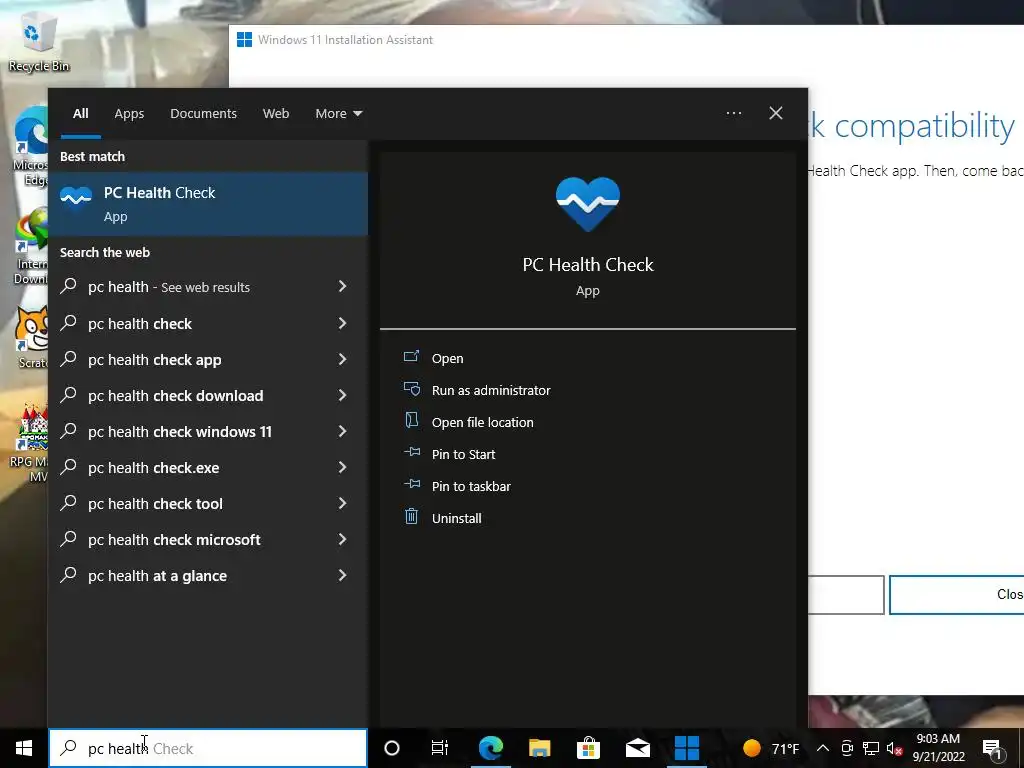Switch to the Documents search tab
The height and width of the screenshot is (768, 1024).
point(203,114)
